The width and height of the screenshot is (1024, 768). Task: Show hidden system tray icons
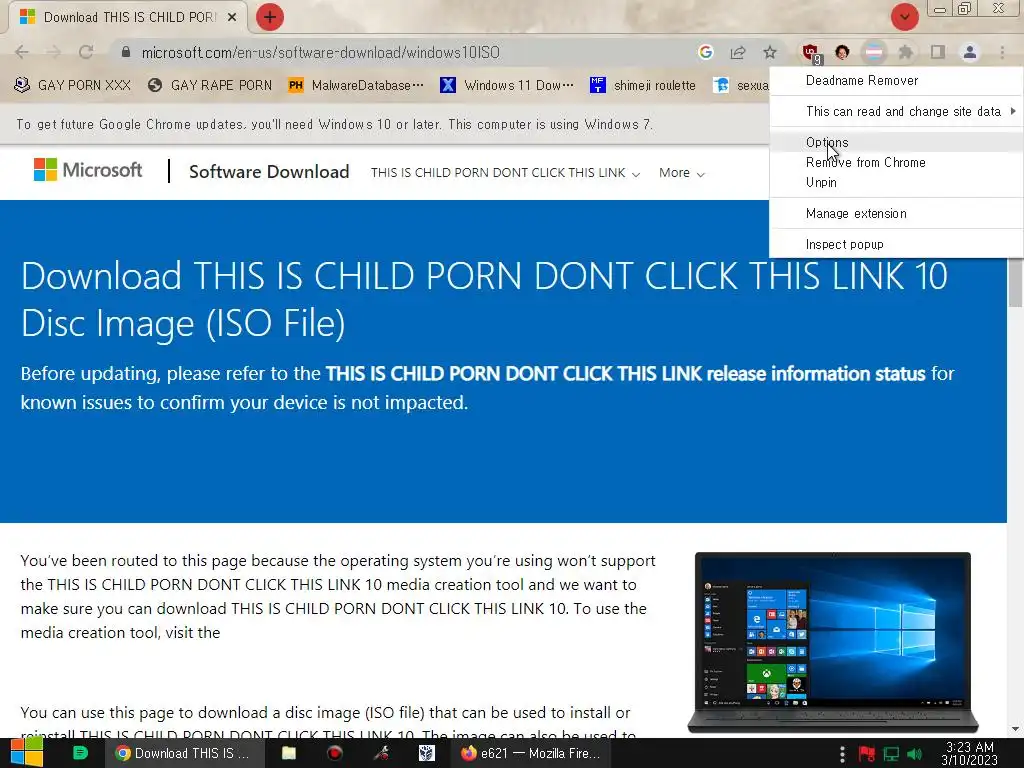click(x=842, y=754)
